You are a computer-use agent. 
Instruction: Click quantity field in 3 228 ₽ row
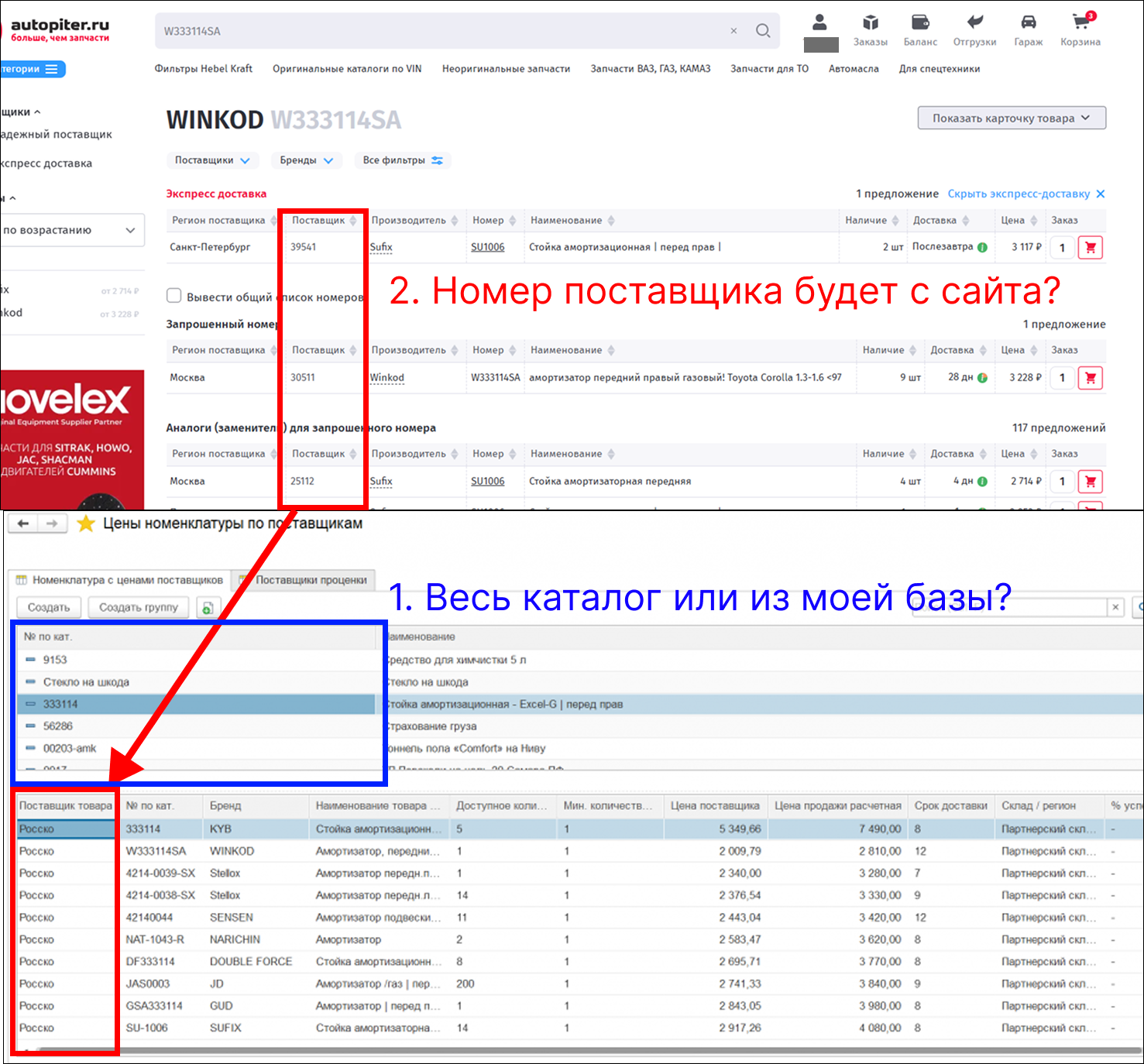1062,378
